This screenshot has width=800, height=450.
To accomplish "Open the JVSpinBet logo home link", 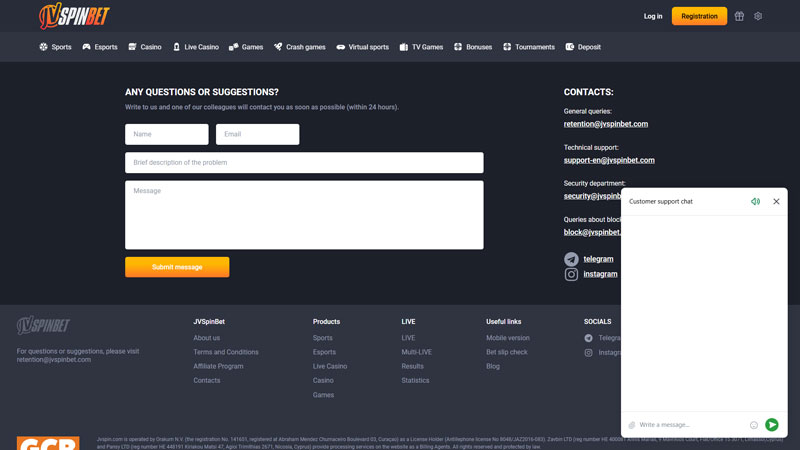I will pyautogui.click(x=74, y=16).
